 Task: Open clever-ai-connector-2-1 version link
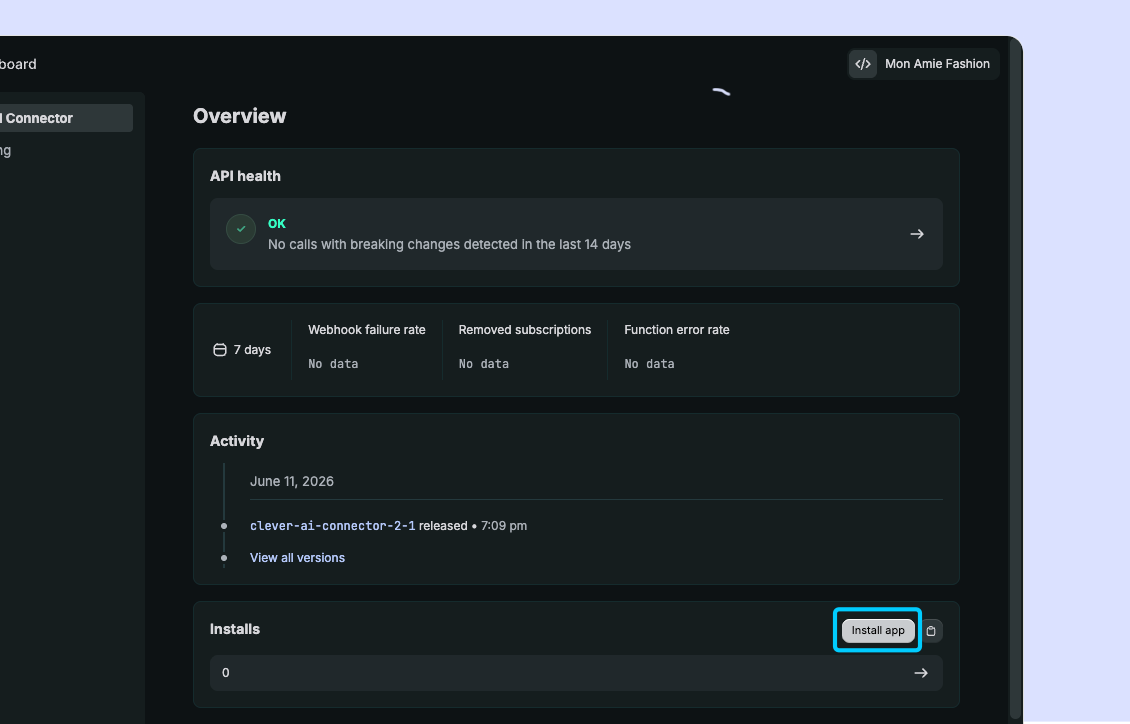click(x=332, y=526)
